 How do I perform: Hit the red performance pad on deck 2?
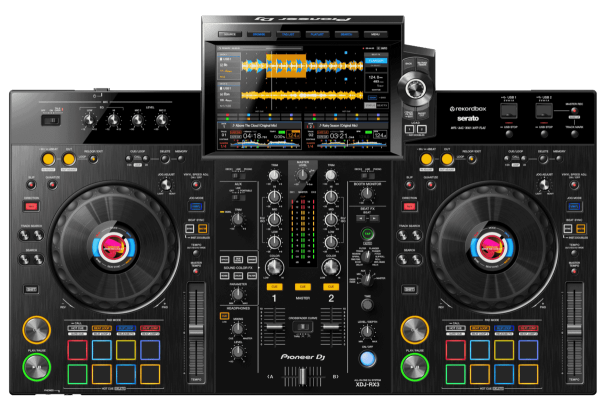click(x=455, y=350)
